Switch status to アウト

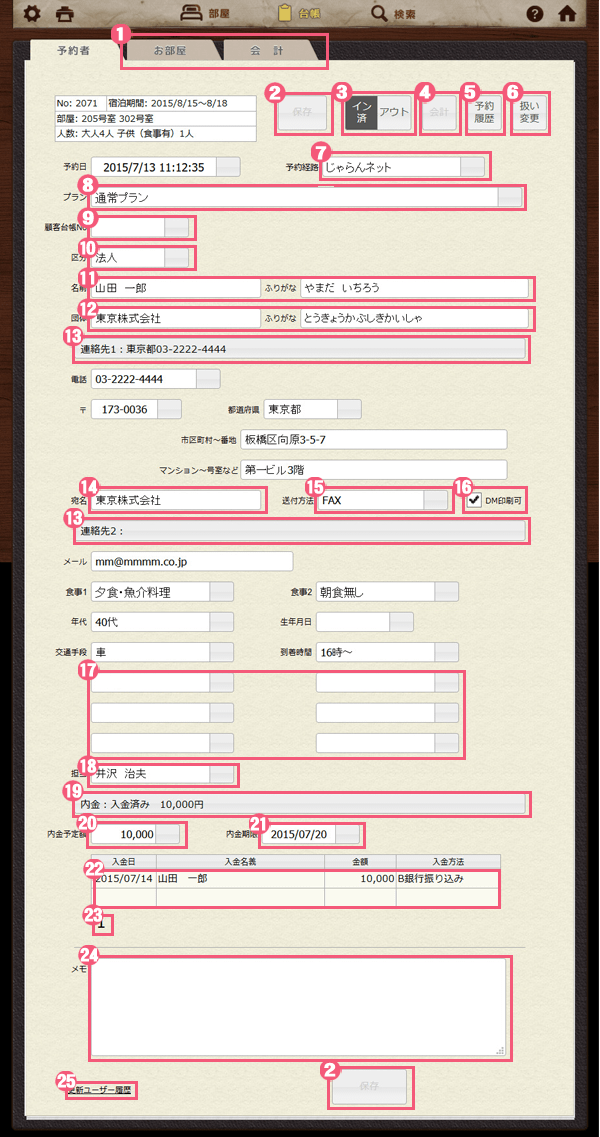395,112
